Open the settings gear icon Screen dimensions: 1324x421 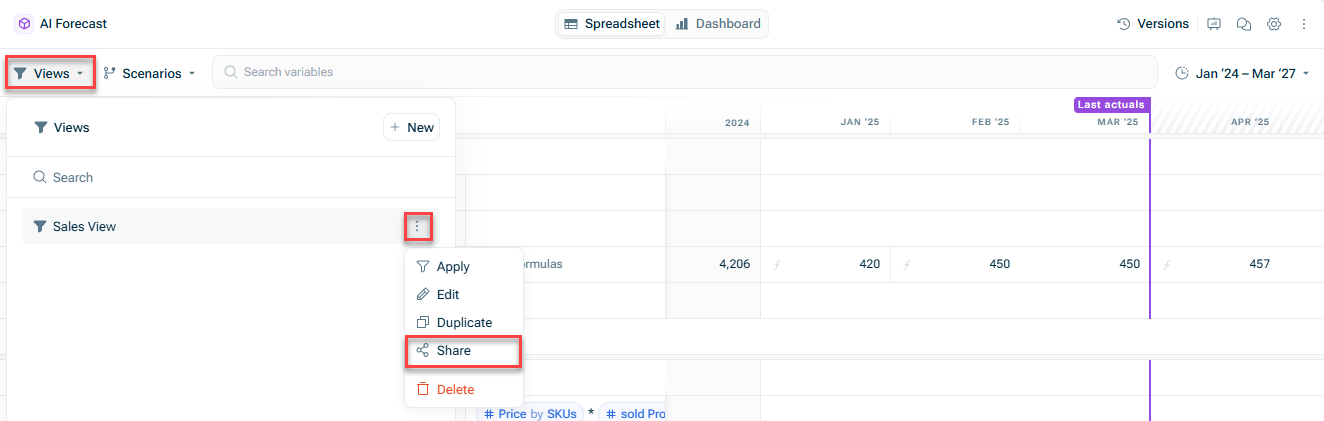click(1274, 24)
